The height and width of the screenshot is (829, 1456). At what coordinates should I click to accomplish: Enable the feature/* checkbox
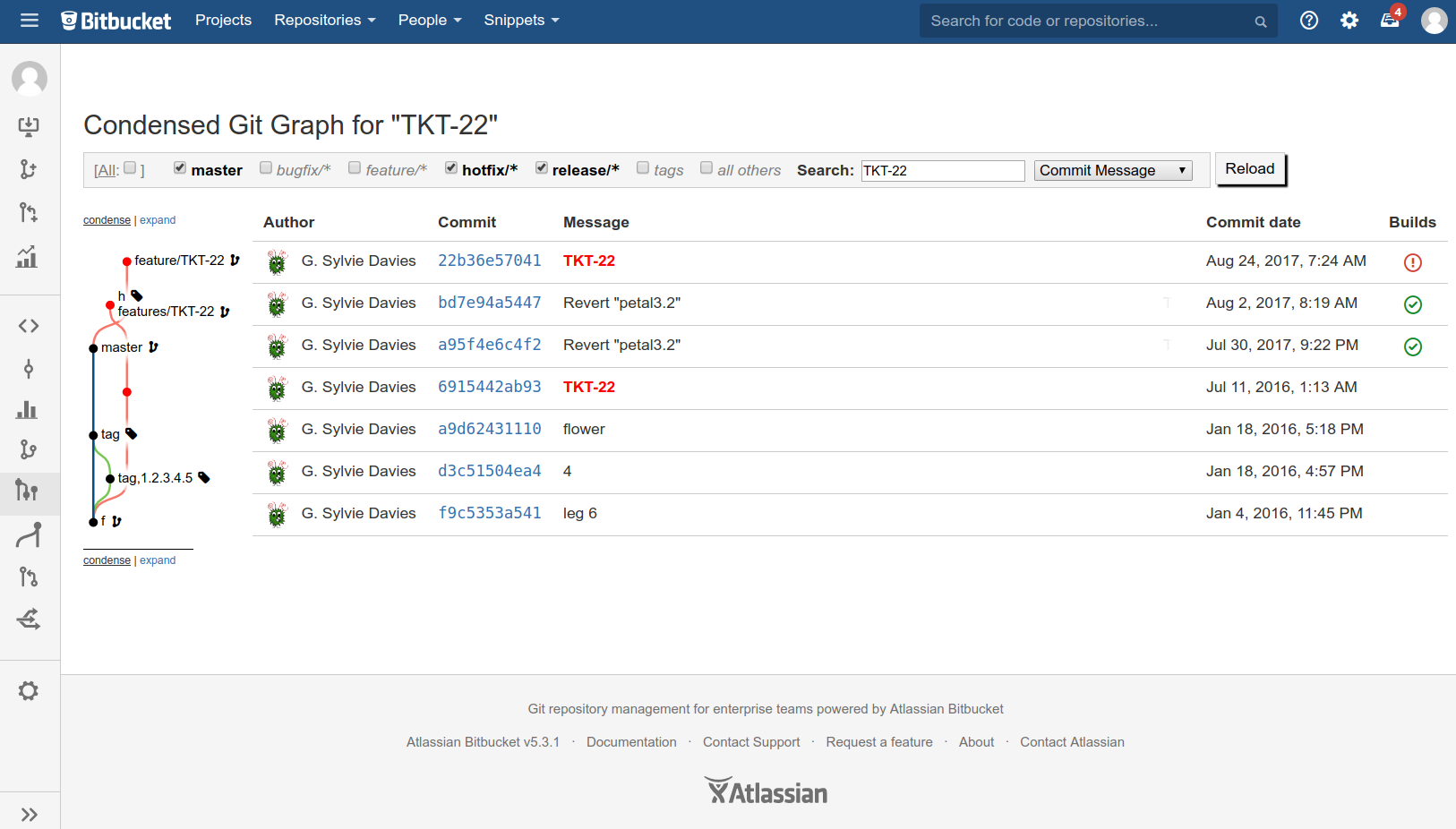coord(355,167)
